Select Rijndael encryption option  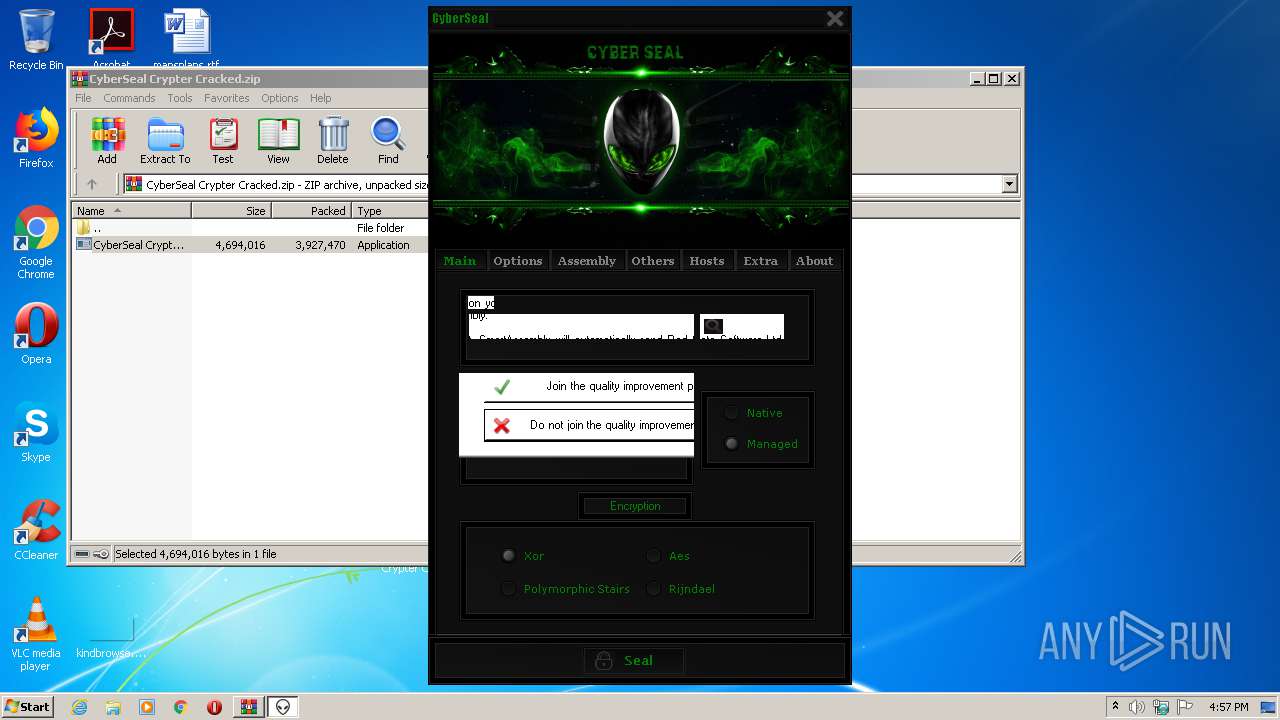pyautogui.click(x=653, y=589)
